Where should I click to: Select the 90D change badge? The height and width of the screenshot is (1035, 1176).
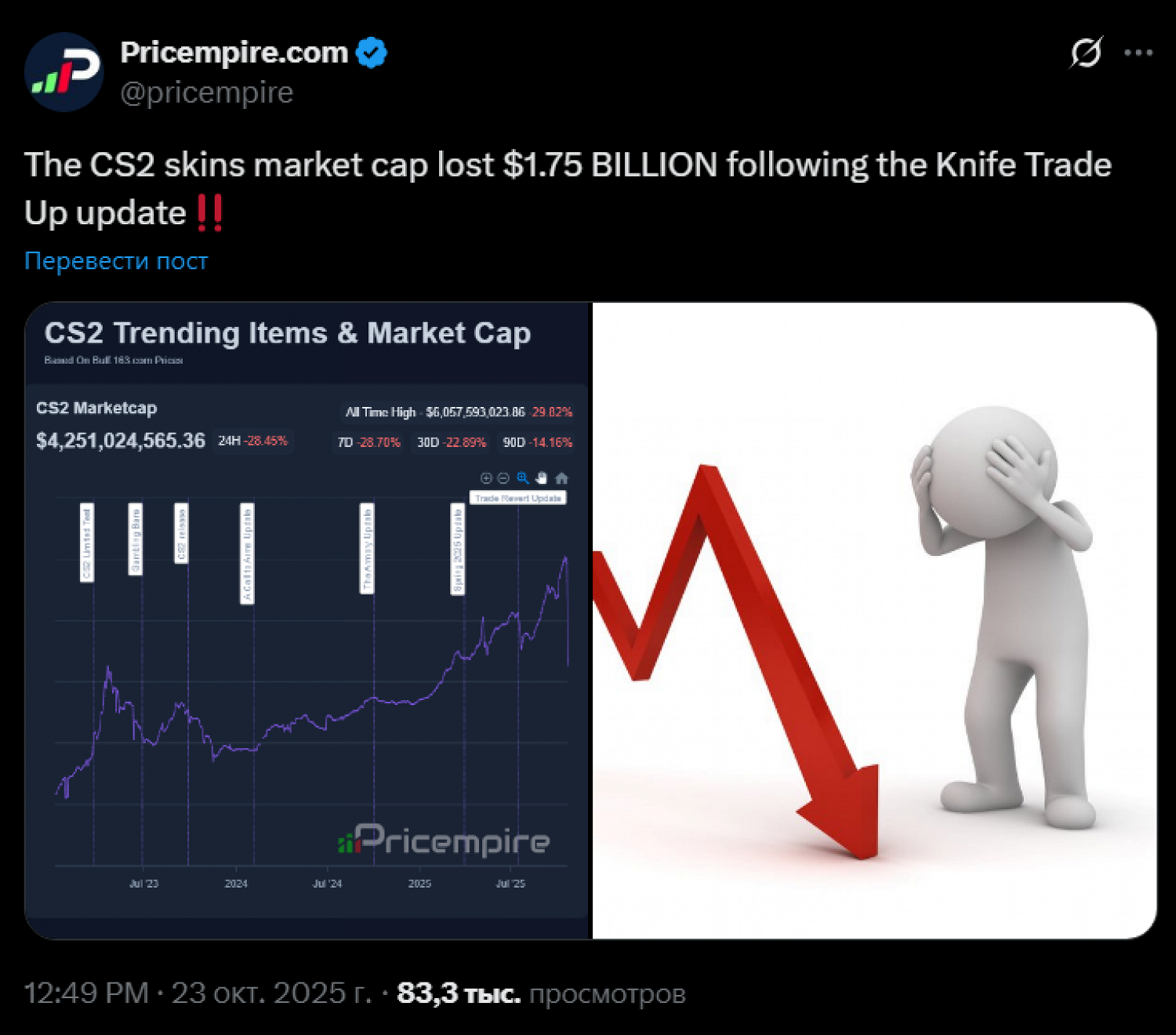(537, 442)
